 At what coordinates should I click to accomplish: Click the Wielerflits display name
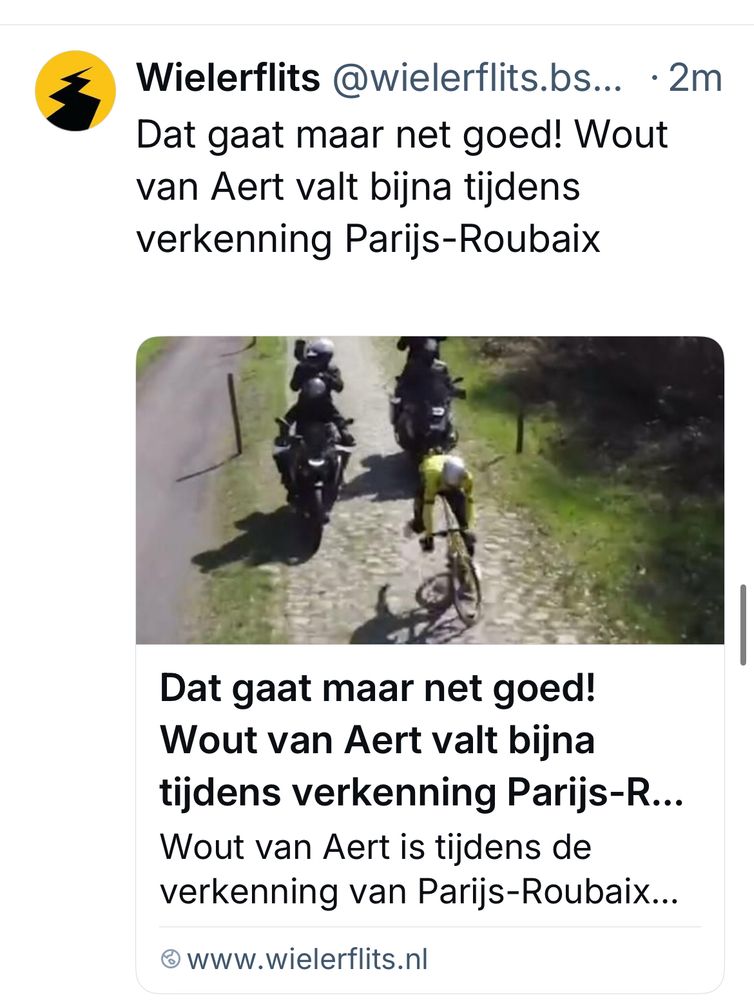coord(228,78)
